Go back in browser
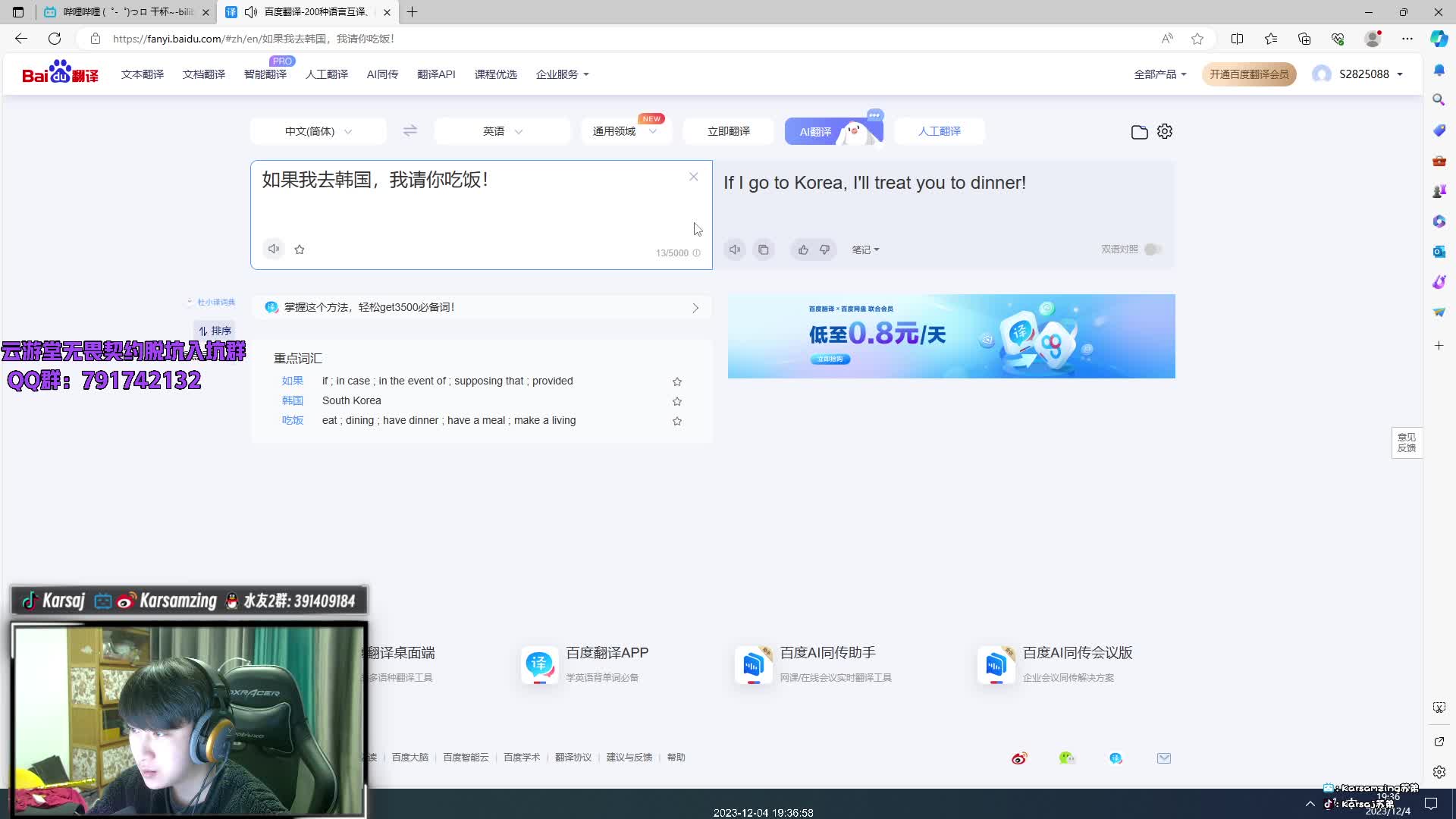 (21, 39)
